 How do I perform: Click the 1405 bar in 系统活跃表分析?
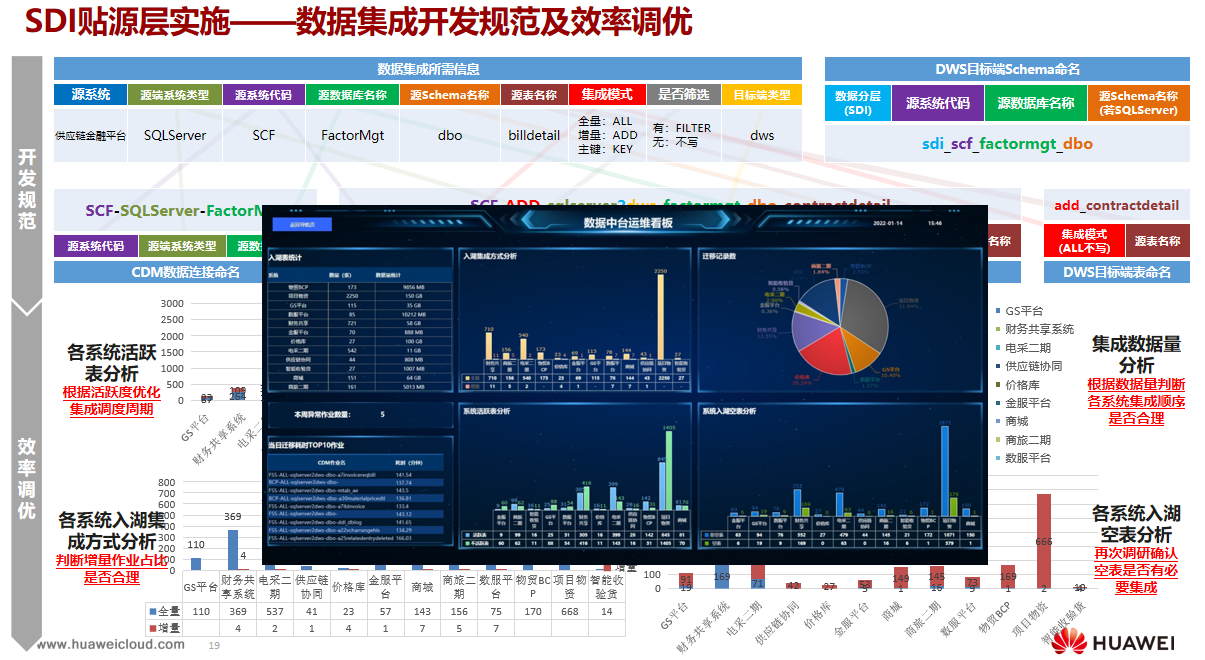668,472
